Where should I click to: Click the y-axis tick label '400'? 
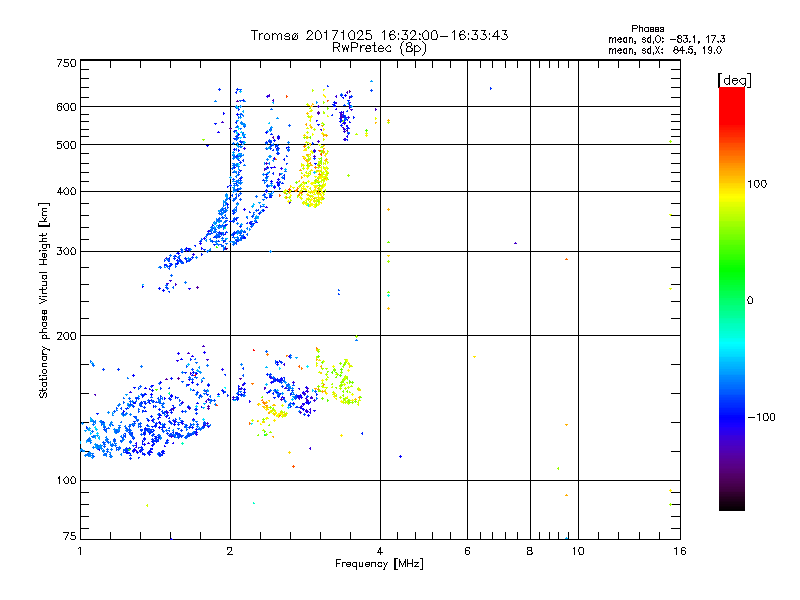[x=66, y=192]
